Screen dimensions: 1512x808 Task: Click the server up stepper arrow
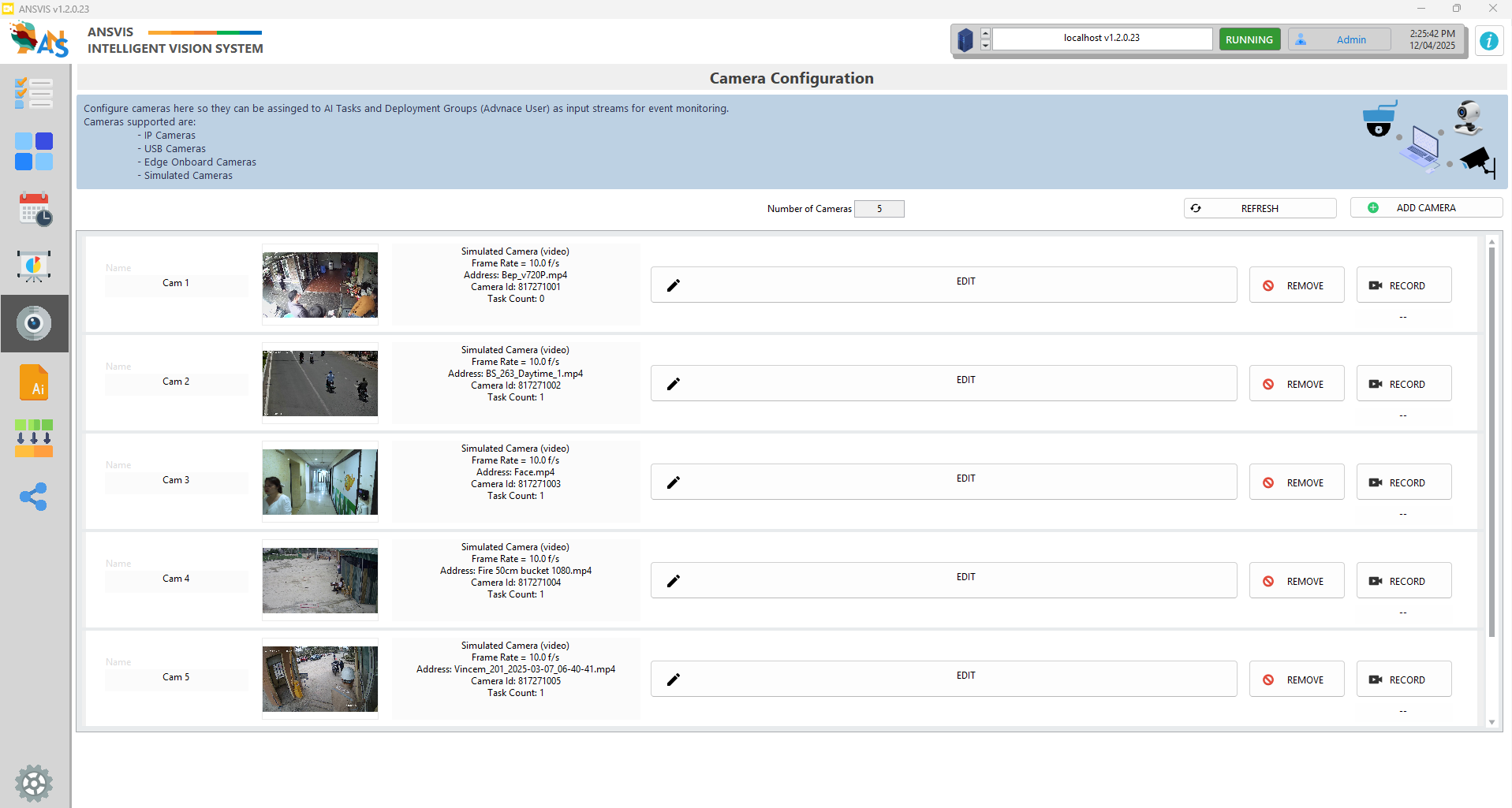[x=985, y=33]
